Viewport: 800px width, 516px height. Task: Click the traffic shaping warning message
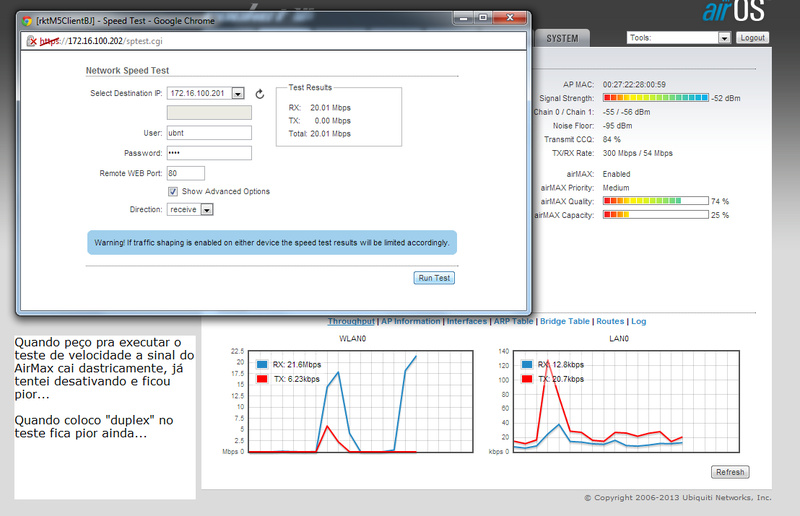(x=272, y=242)
